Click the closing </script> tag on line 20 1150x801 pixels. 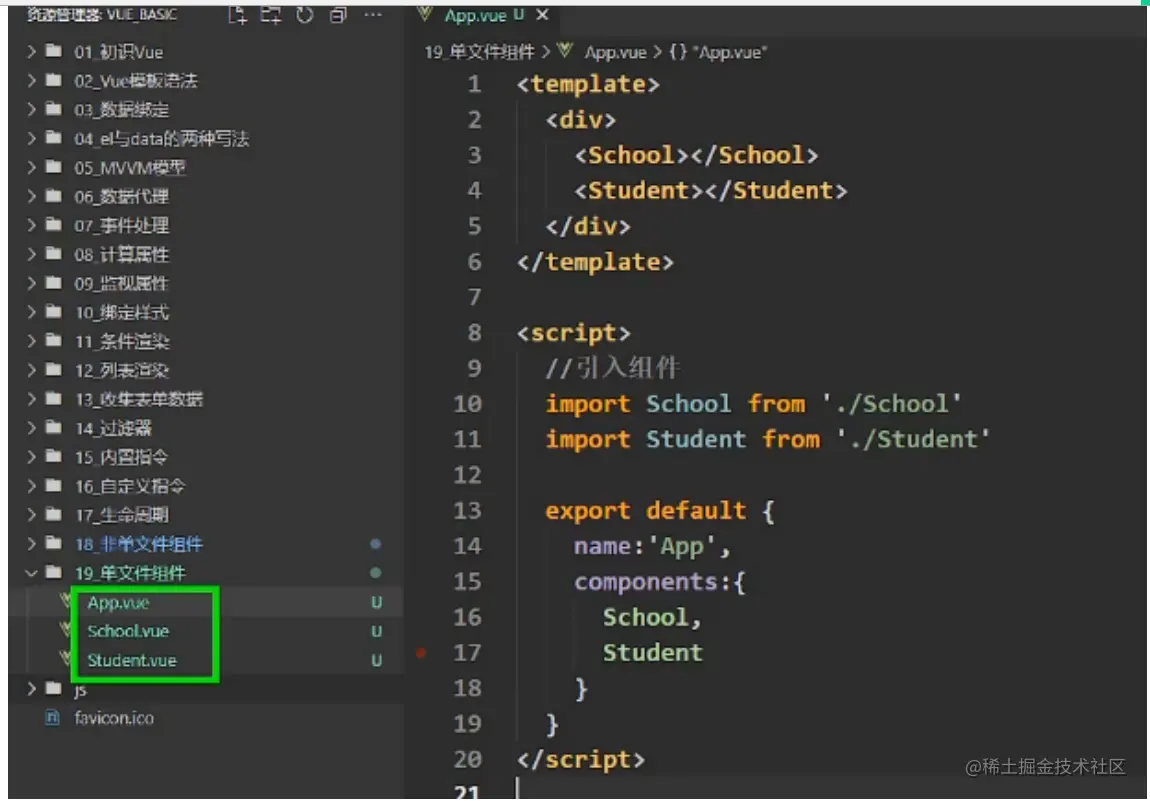[580, 760]
